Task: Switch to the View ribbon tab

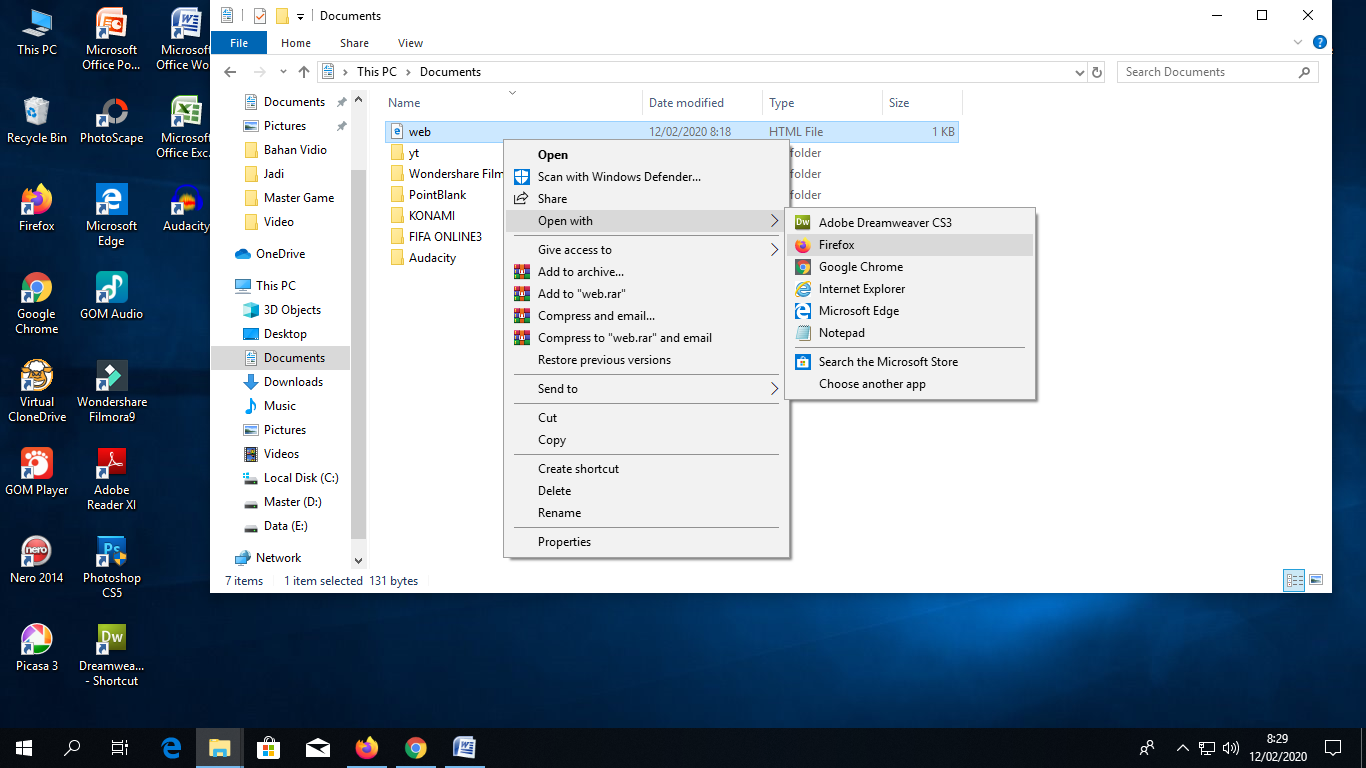Action: point(410,43)
